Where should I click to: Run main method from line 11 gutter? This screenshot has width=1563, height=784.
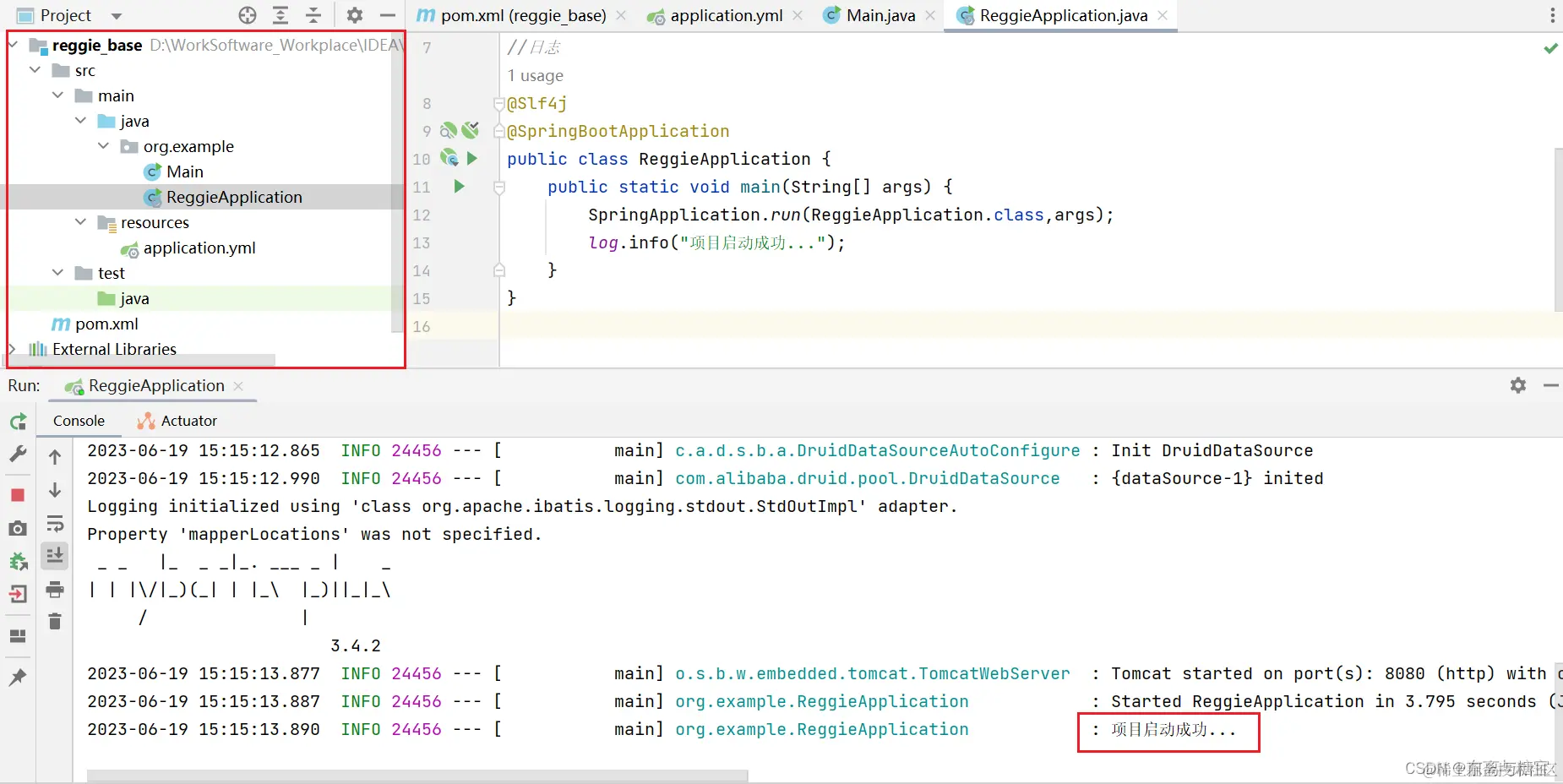click(459, 186)
